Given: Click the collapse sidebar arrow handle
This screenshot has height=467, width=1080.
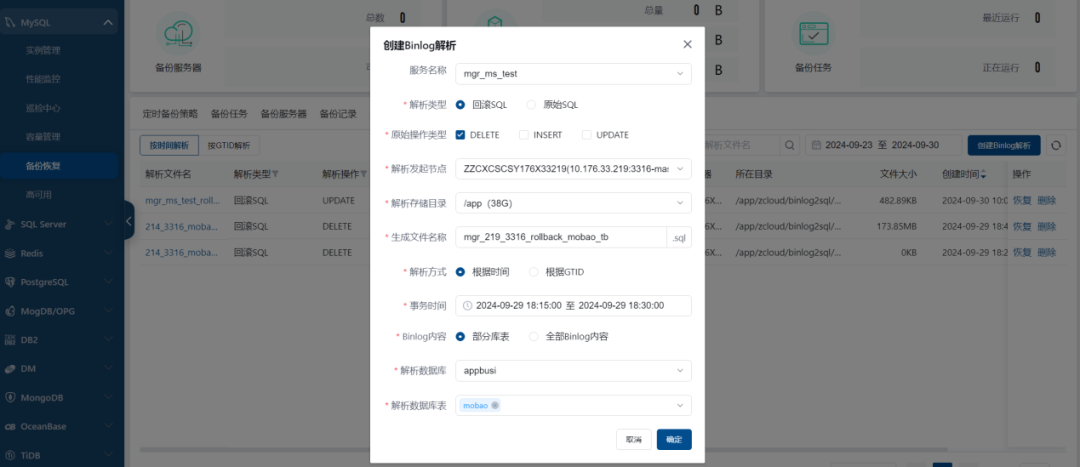Looking at the screenshot, I should click(x=129, y=221).
